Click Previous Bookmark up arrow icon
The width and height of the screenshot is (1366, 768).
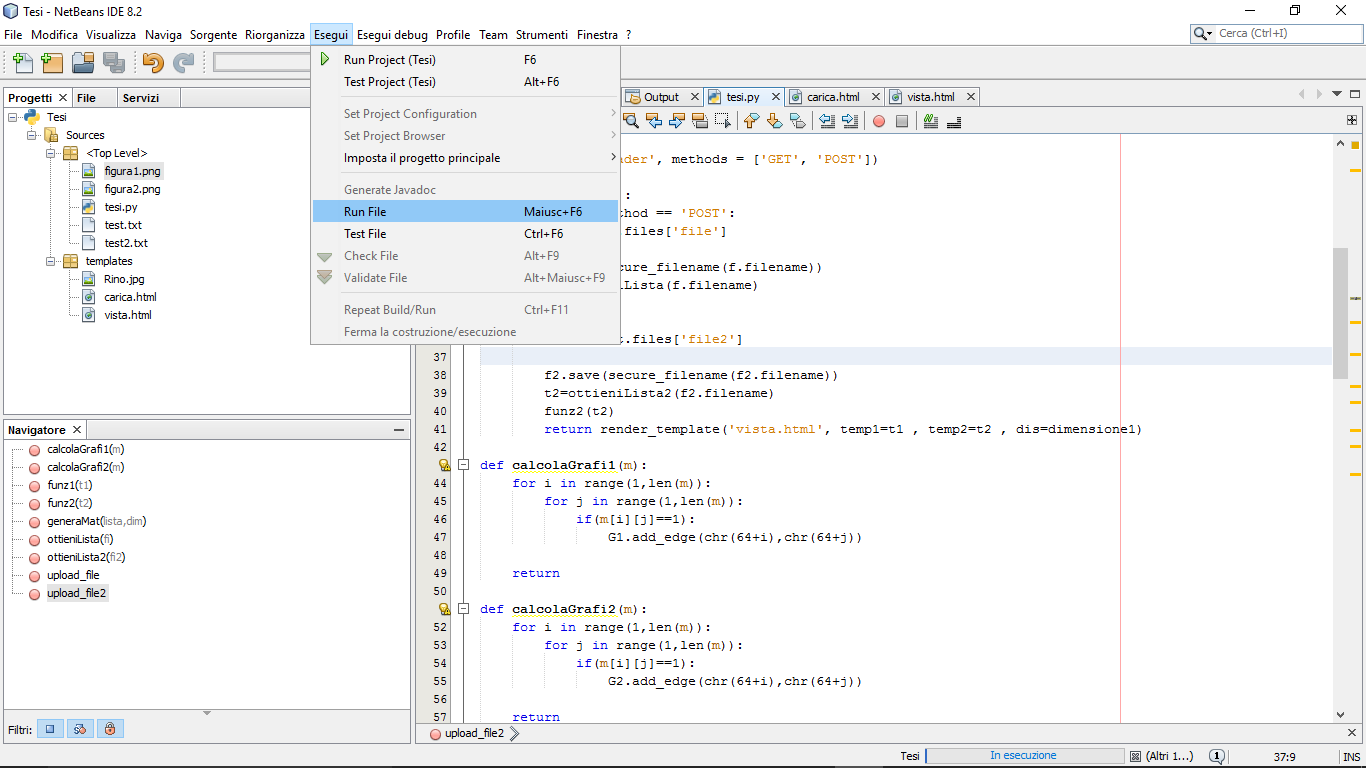coord(751,121)
